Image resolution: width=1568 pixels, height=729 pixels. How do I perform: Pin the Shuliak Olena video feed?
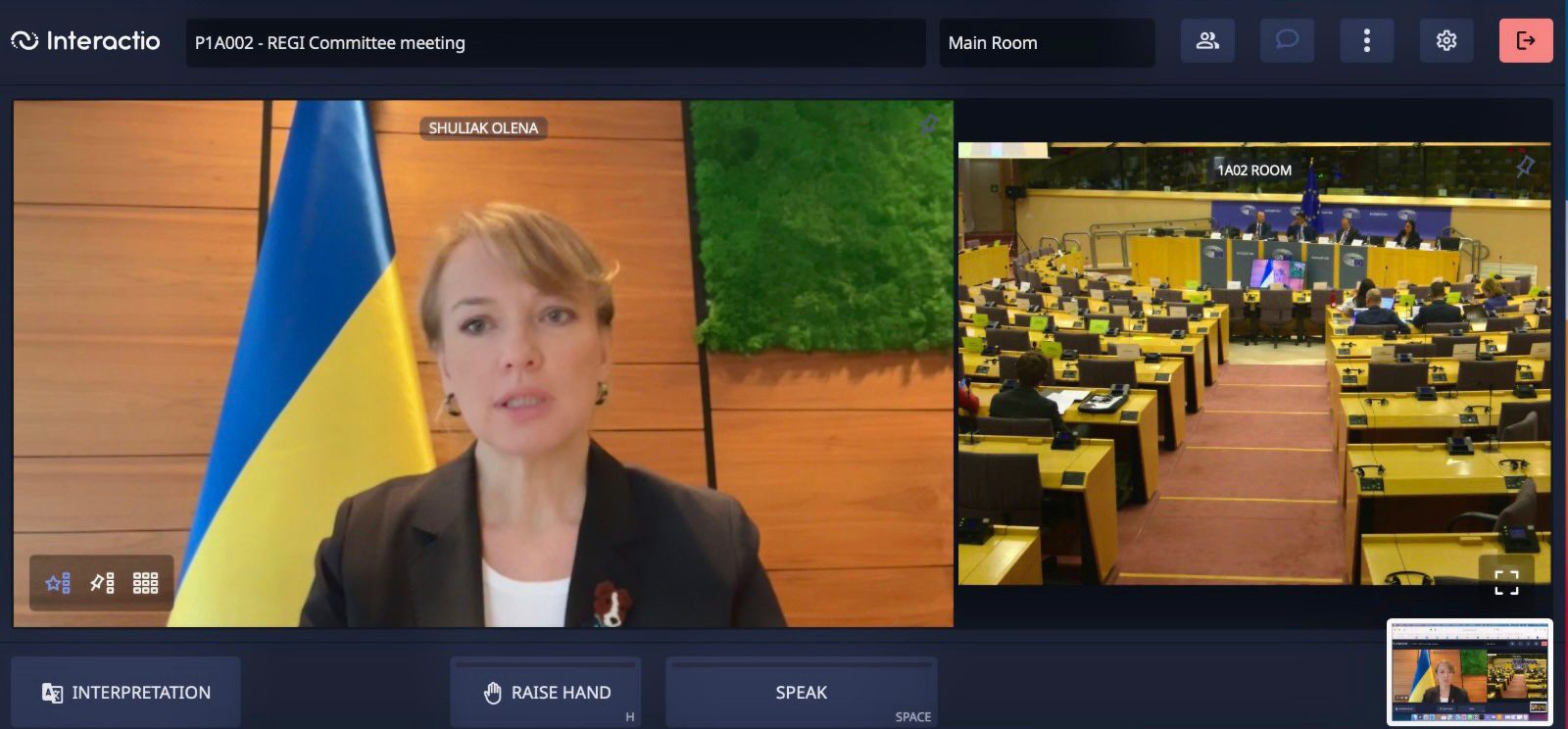(929, 124)
